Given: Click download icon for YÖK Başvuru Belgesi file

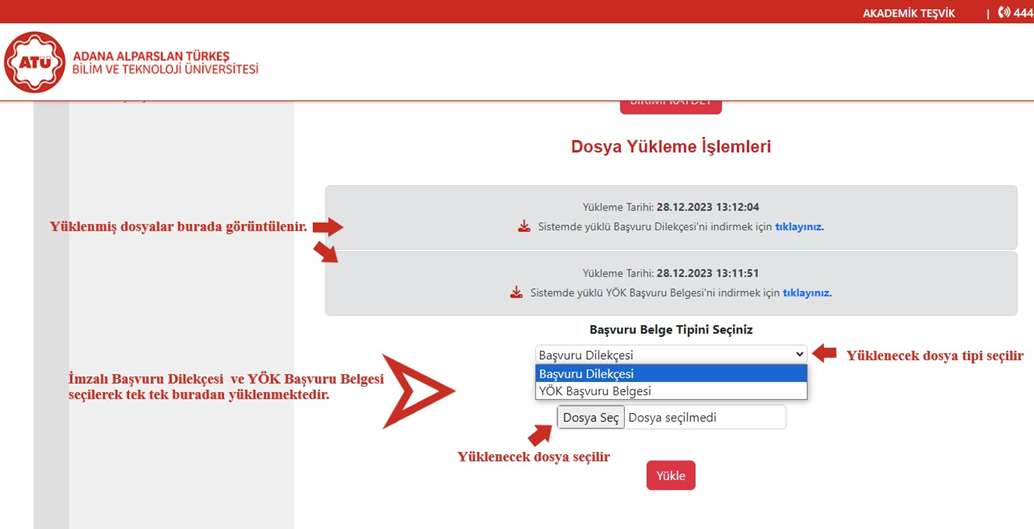Looking at the screenshot, I should (x=516, y=293).
